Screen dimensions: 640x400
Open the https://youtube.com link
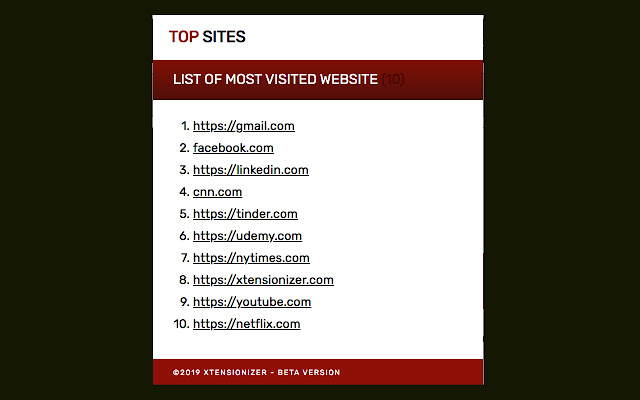click(x=252, y=302)
